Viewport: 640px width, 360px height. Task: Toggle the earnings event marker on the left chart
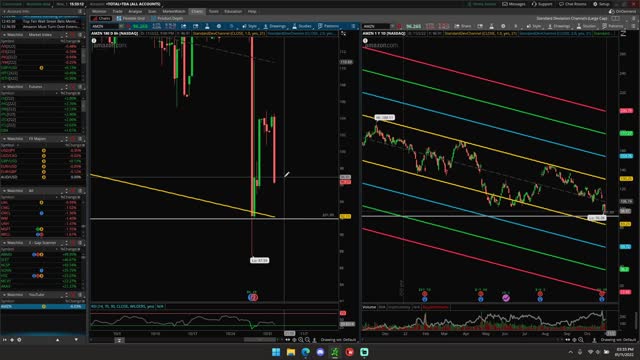pyautogui.click(x=253, y=298)
